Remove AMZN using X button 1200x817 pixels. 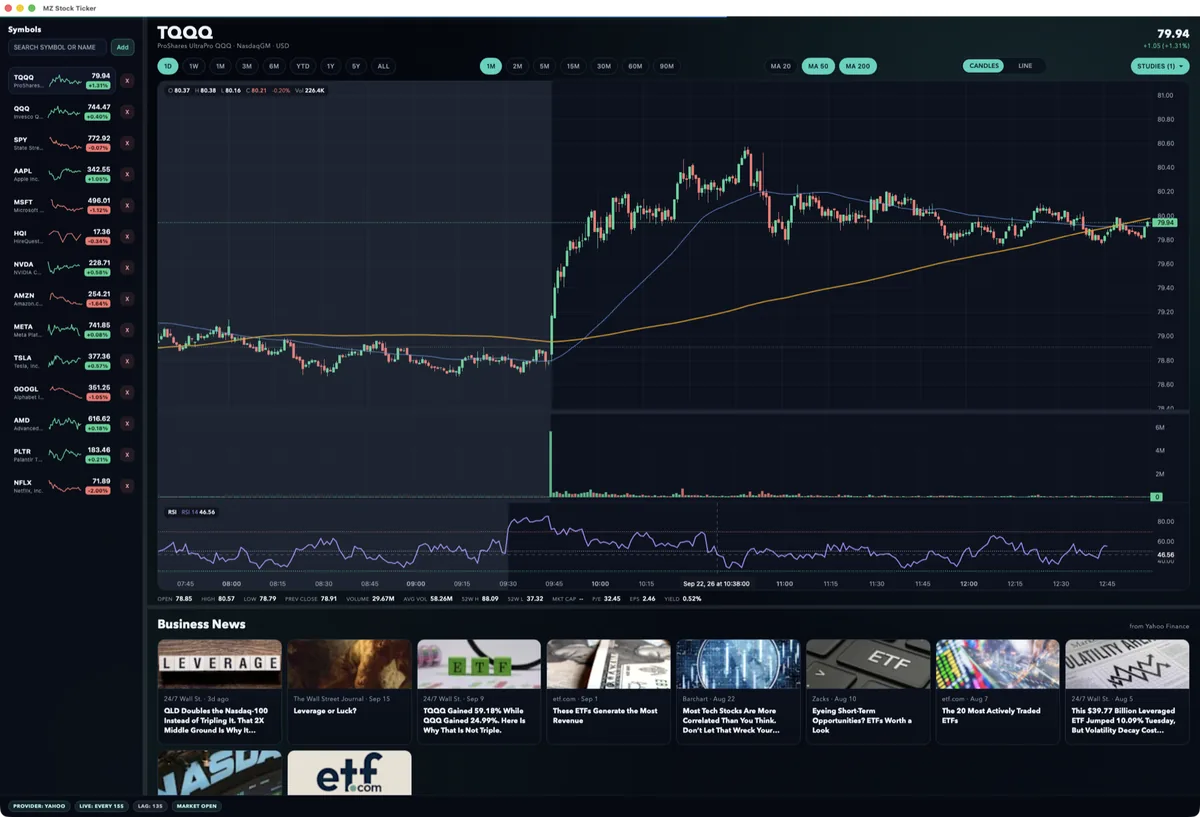127,299
